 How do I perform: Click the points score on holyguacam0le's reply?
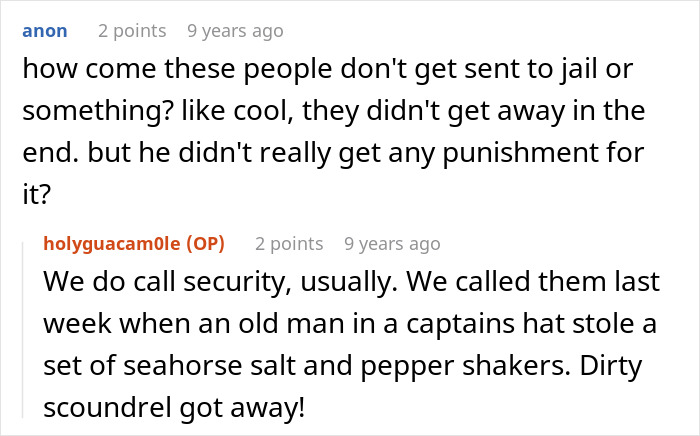tap(289, 244)
